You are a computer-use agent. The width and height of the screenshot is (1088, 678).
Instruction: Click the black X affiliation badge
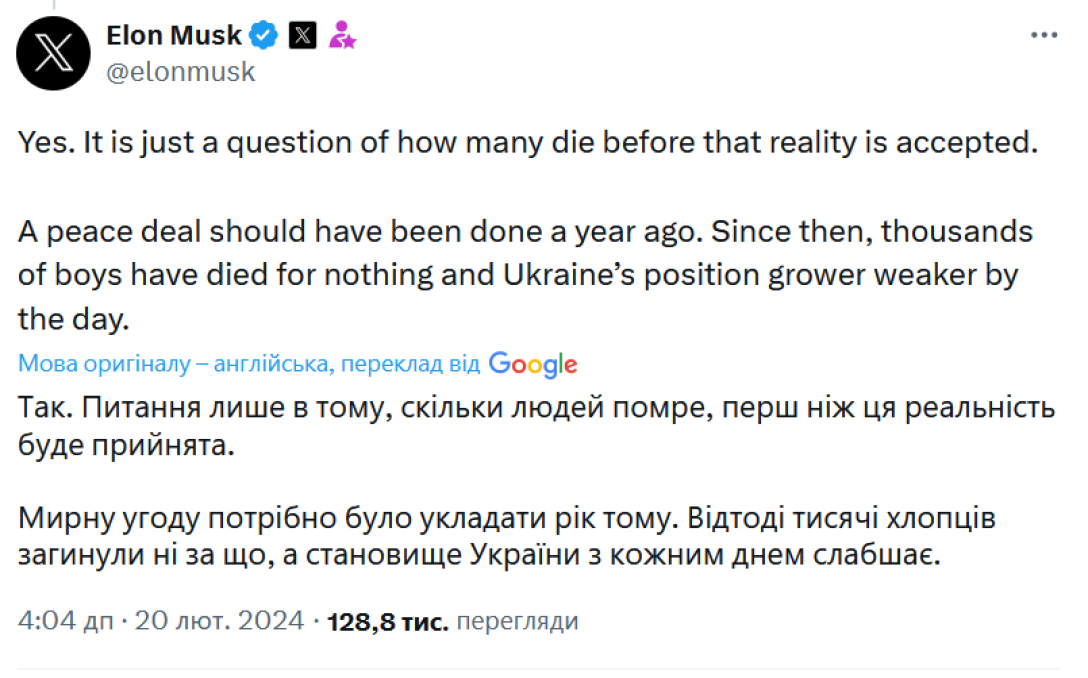point(302,36)
